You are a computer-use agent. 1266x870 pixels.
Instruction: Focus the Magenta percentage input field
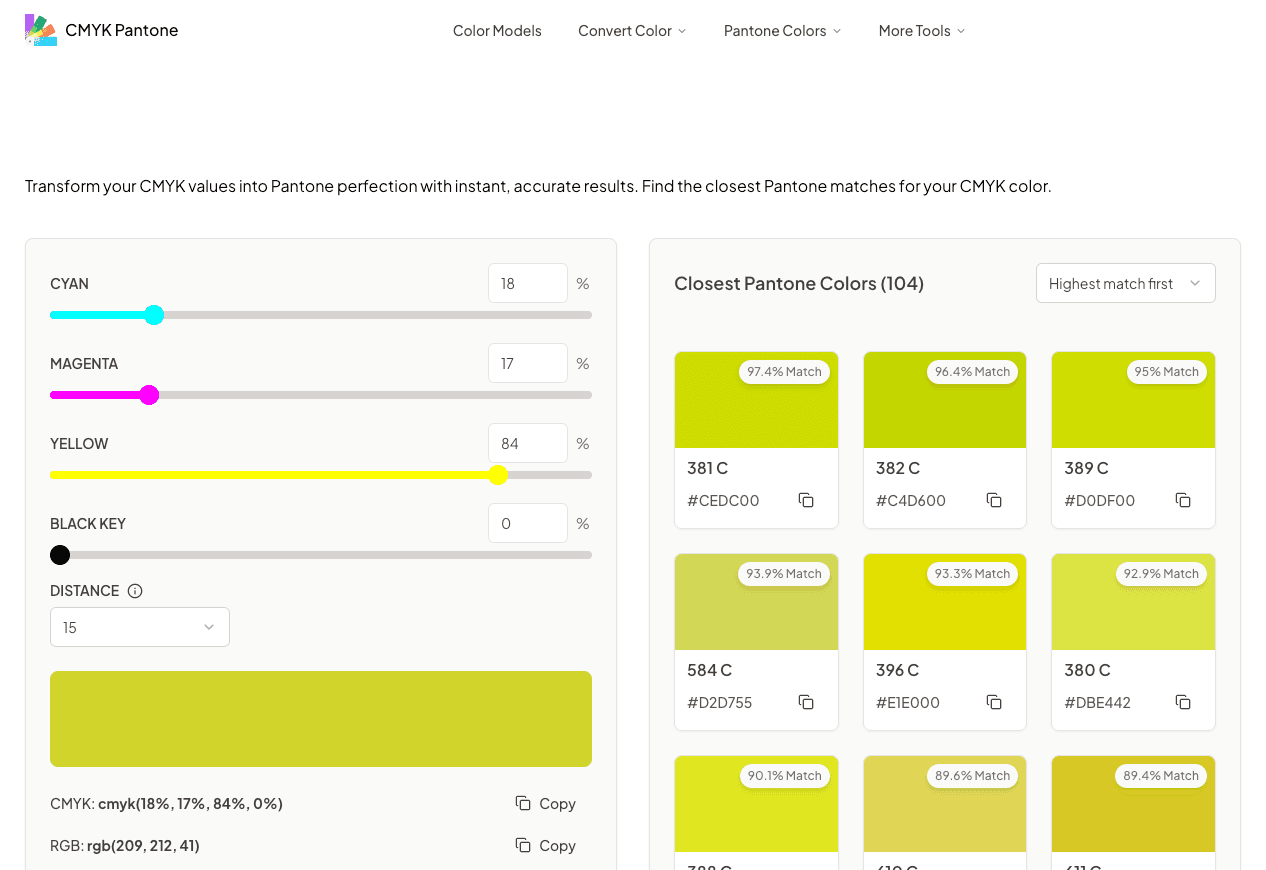pos(528,363)
